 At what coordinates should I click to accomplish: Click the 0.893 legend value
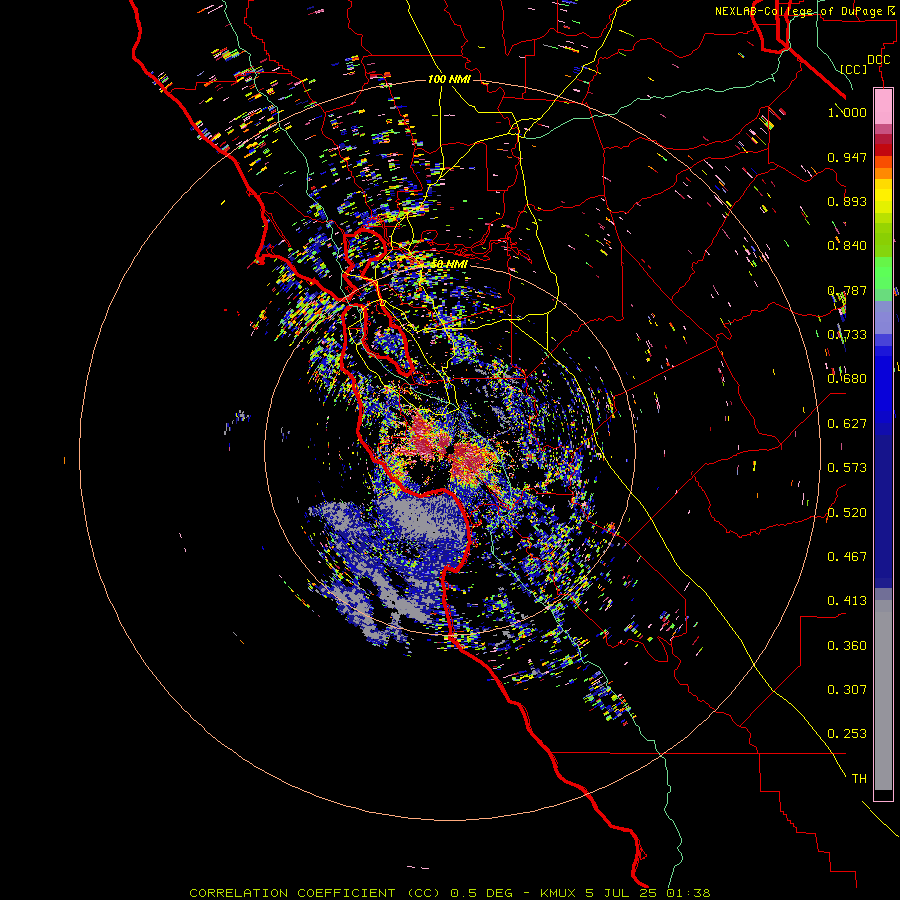click(847, 201)
